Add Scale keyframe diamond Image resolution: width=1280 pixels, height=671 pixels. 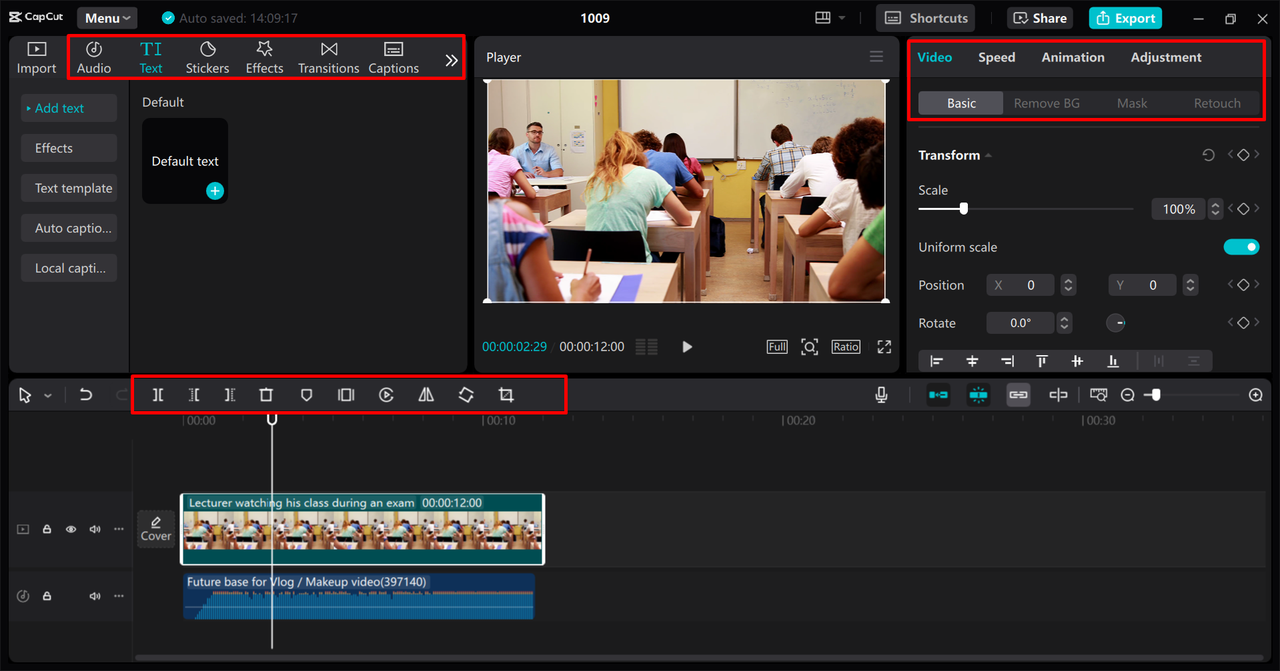[1243, 209]
